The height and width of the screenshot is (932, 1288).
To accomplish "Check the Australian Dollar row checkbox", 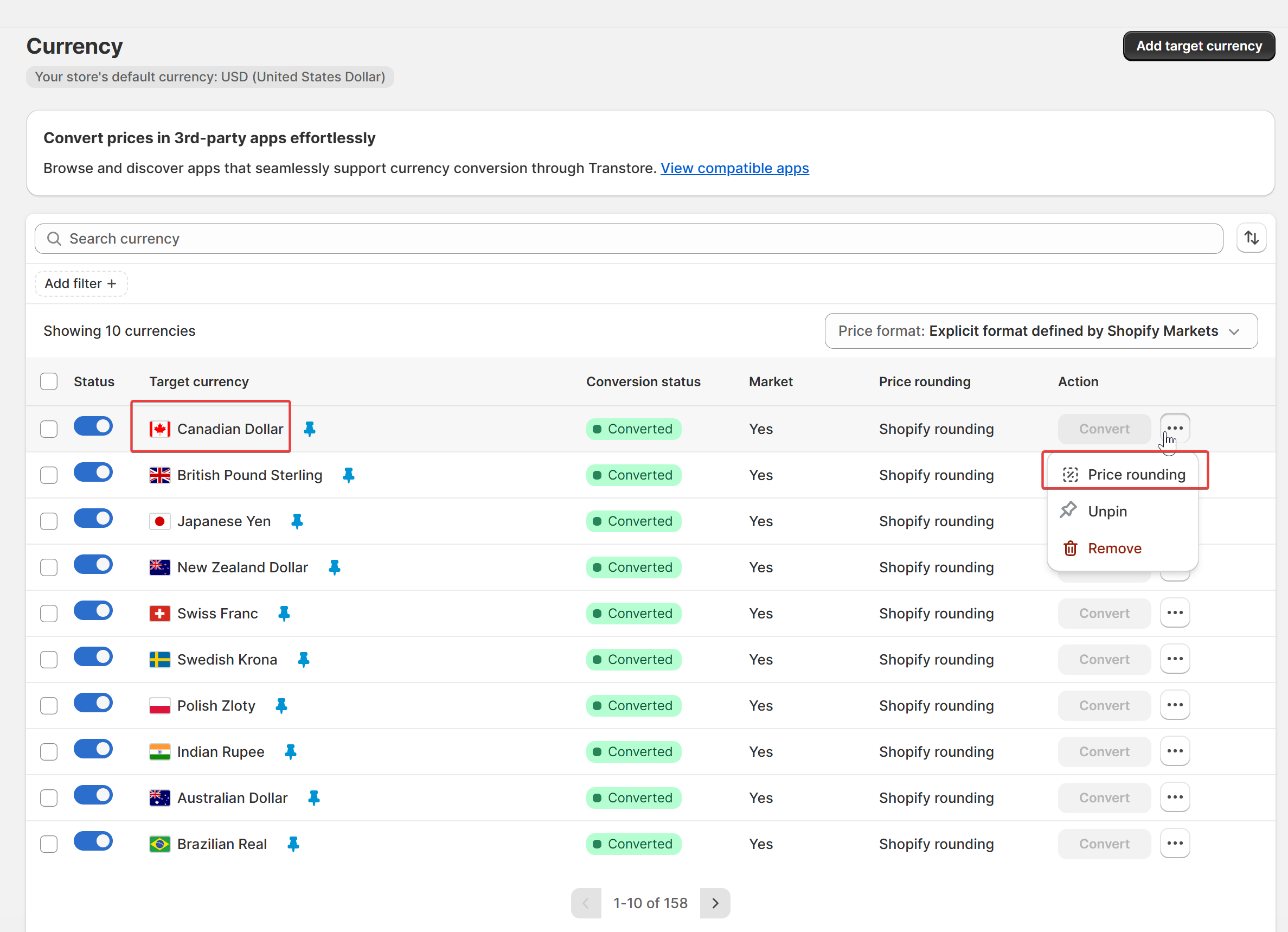I will [x=49, y=797].
